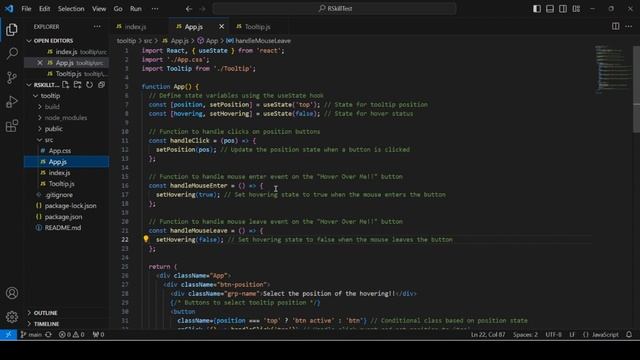Image resolution: width=640 pixels, height=360 pixels.
Task: Expand the public folder
Action: pos(67,129)
